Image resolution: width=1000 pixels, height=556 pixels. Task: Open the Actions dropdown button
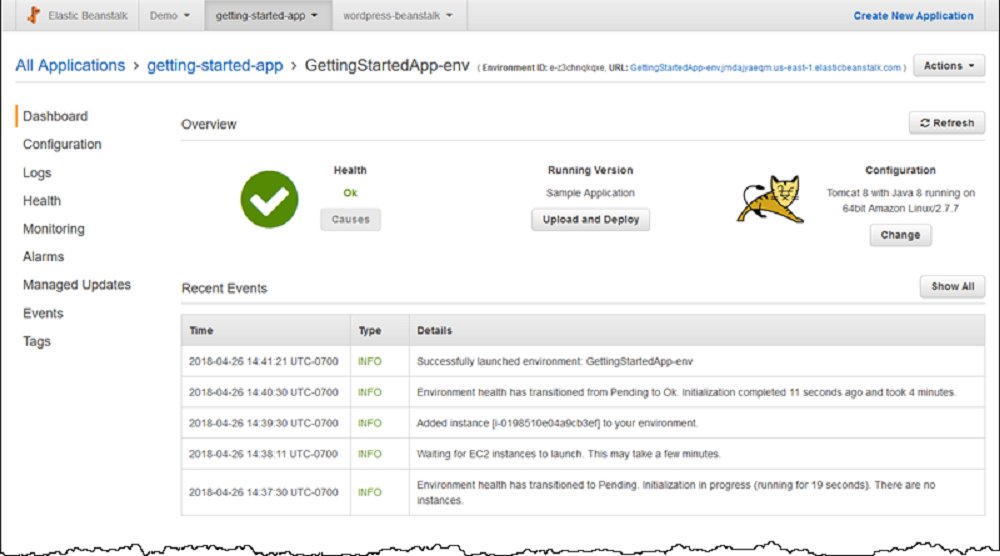[949, 66]
